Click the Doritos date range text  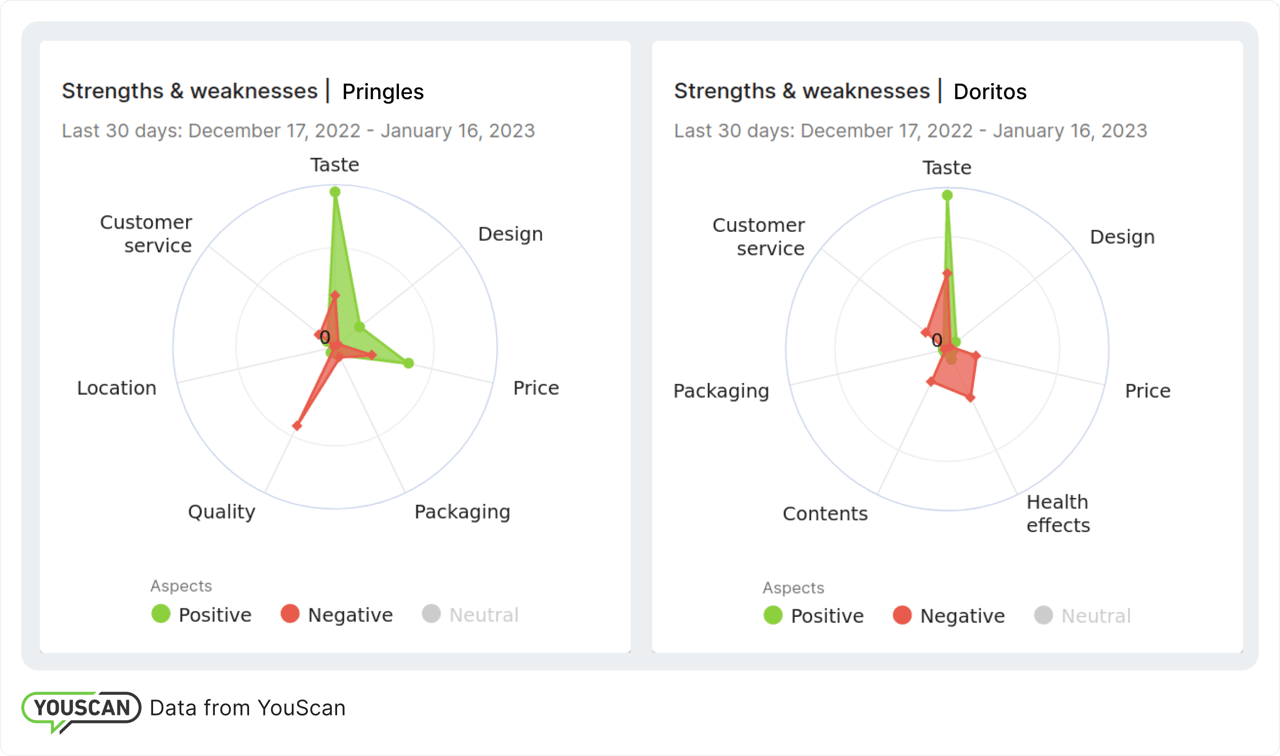pos(910,131)
